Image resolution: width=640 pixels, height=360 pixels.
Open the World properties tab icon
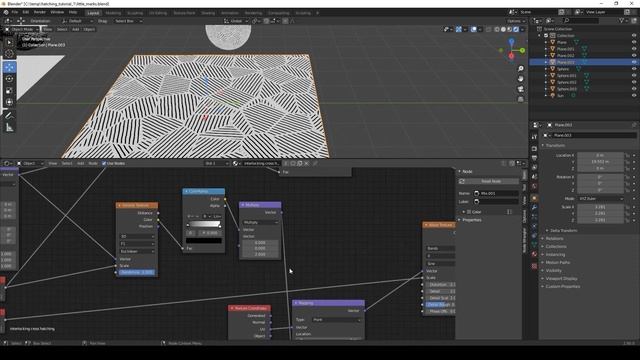click(x=534, y=186)
